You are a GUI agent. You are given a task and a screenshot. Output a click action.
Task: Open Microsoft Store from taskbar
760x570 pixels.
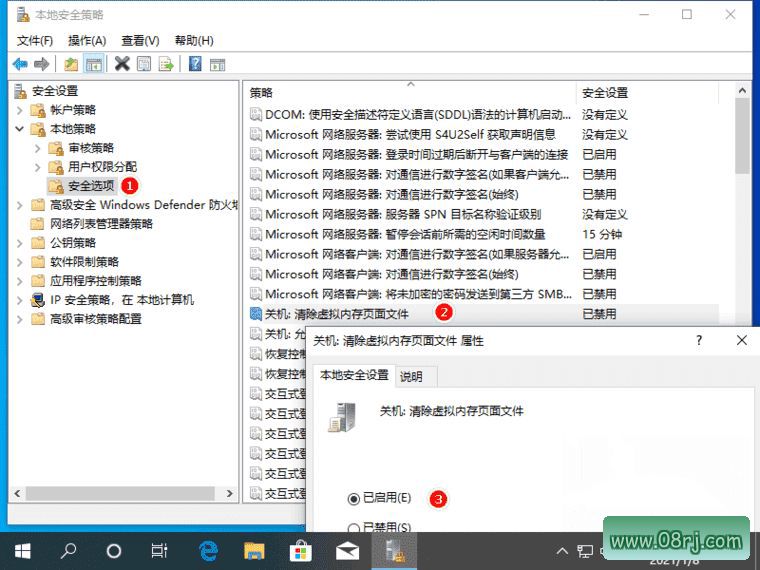pyautogui.click(x=301, y=551)
